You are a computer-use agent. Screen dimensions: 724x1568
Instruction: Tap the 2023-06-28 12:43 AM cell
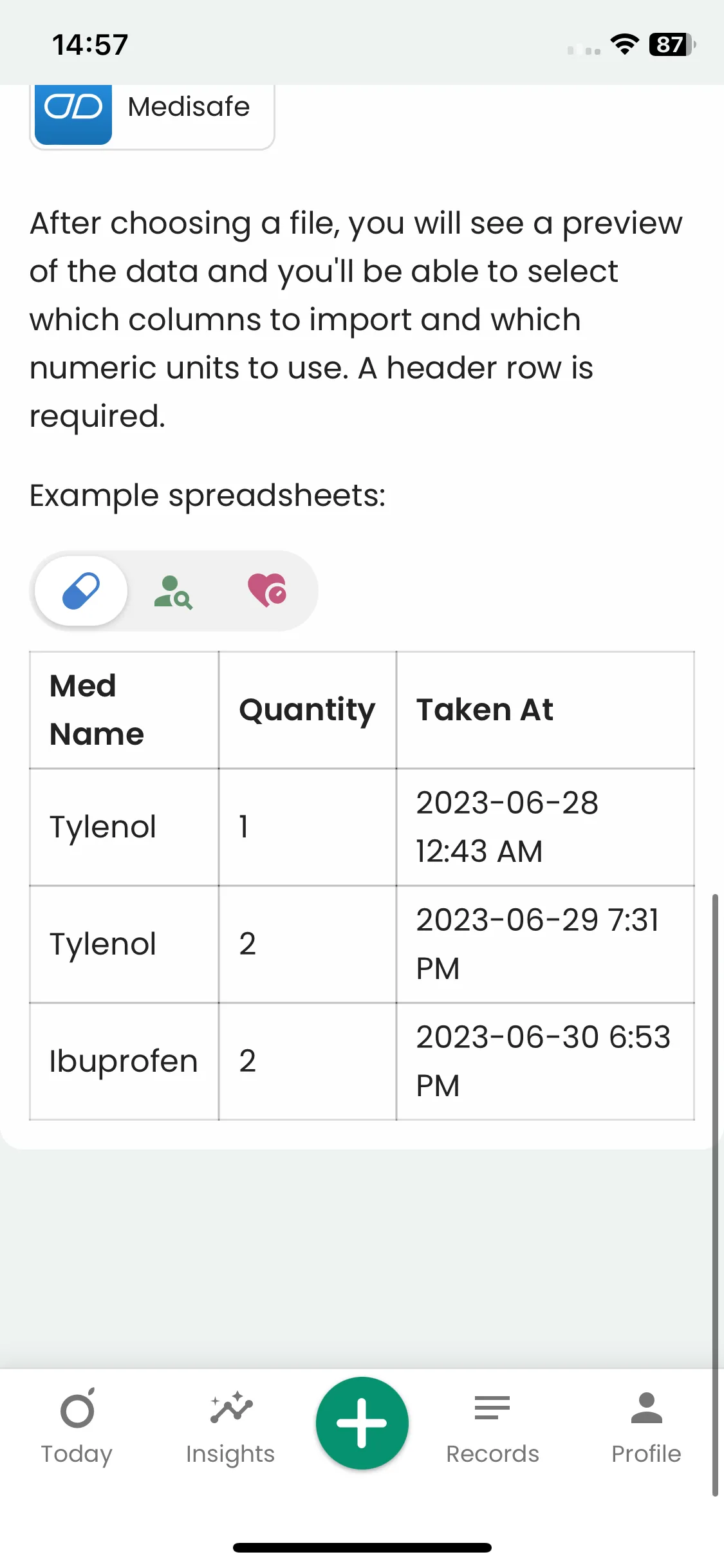coord(507,827)
